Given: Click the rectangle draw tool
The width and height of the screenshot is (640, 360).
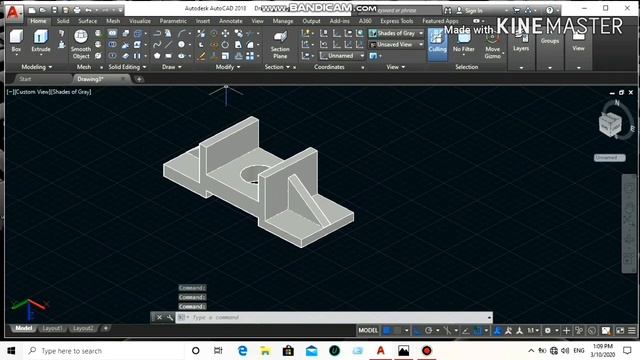Looking at the screenshot, I should 168,56.
